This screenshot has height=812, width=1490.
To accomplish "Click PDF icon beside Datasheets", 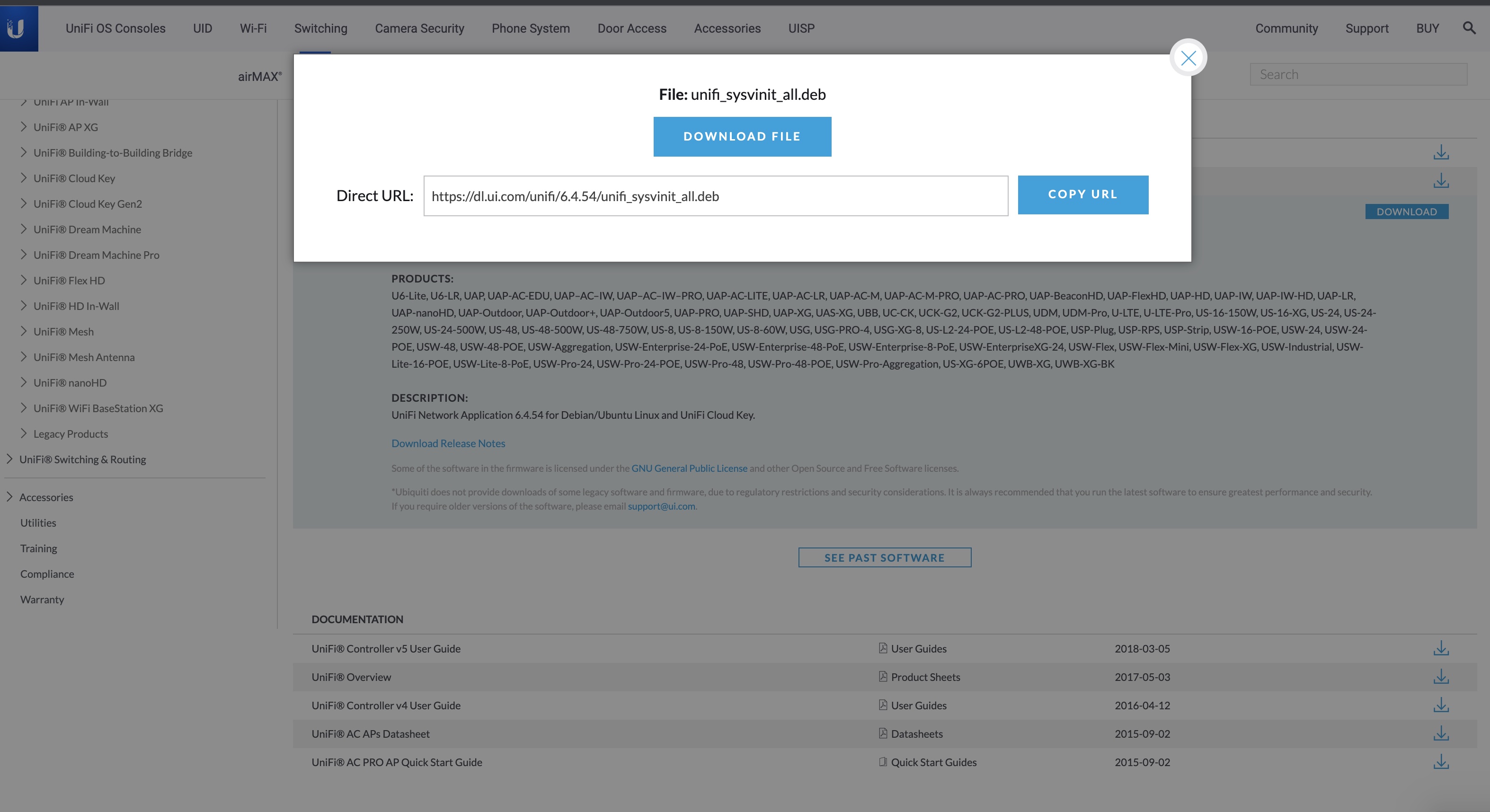I will 883,733.
